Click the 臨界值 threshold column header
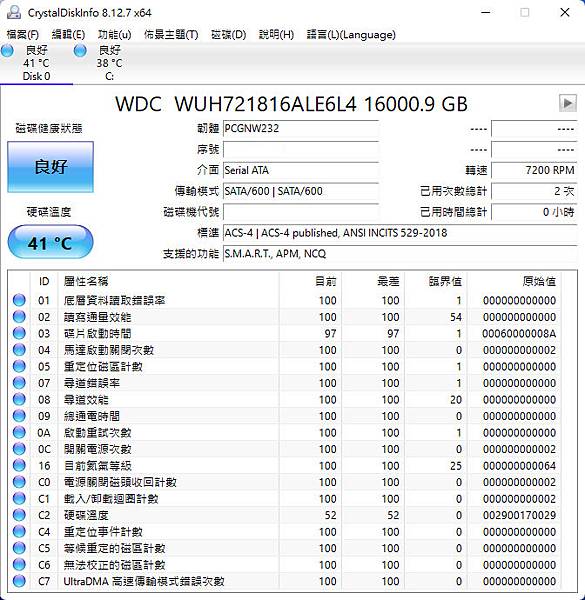 click(436, 282)
